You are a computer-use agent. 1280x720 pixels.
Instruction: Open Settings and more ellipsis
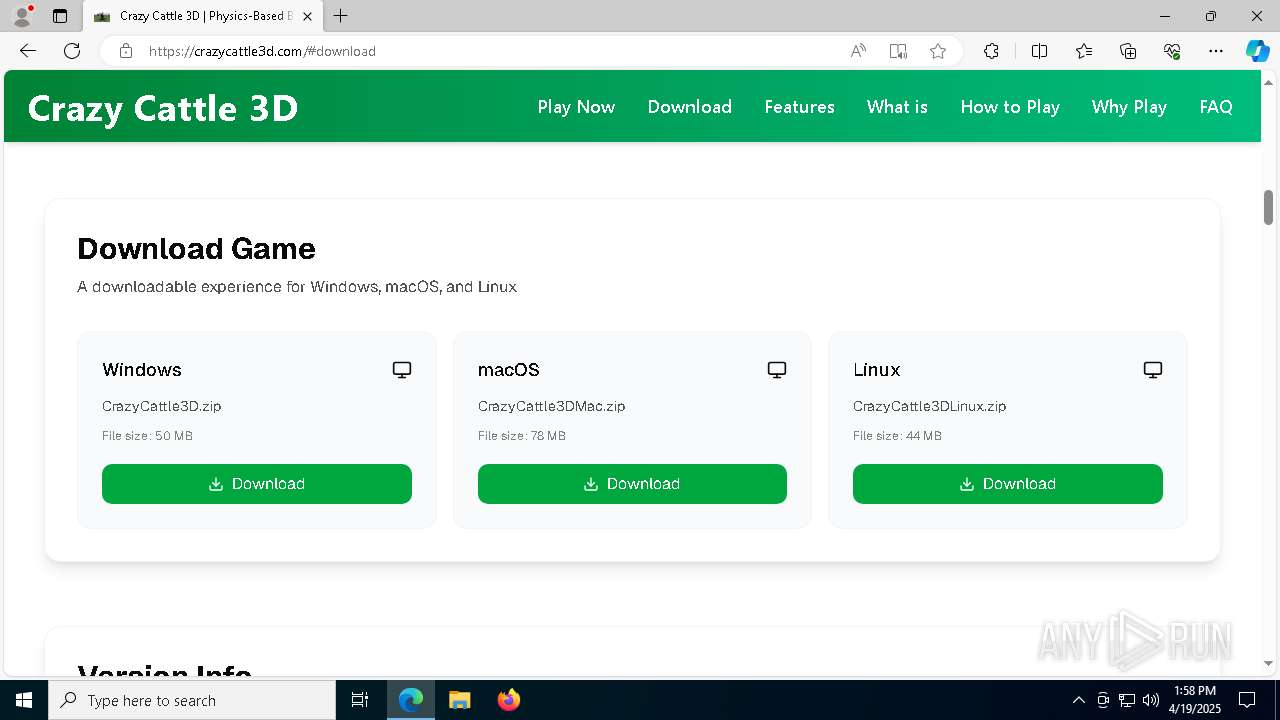pyautogui.click(x=1216, y=51)
